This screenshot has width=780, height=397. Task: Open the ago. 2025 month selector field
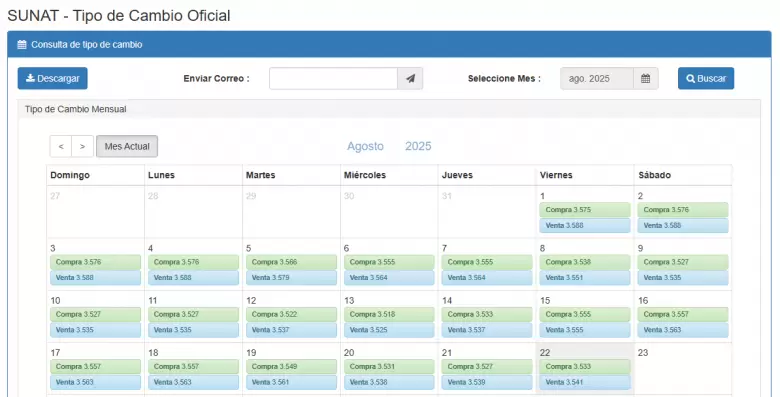click(x=597, y=79)
